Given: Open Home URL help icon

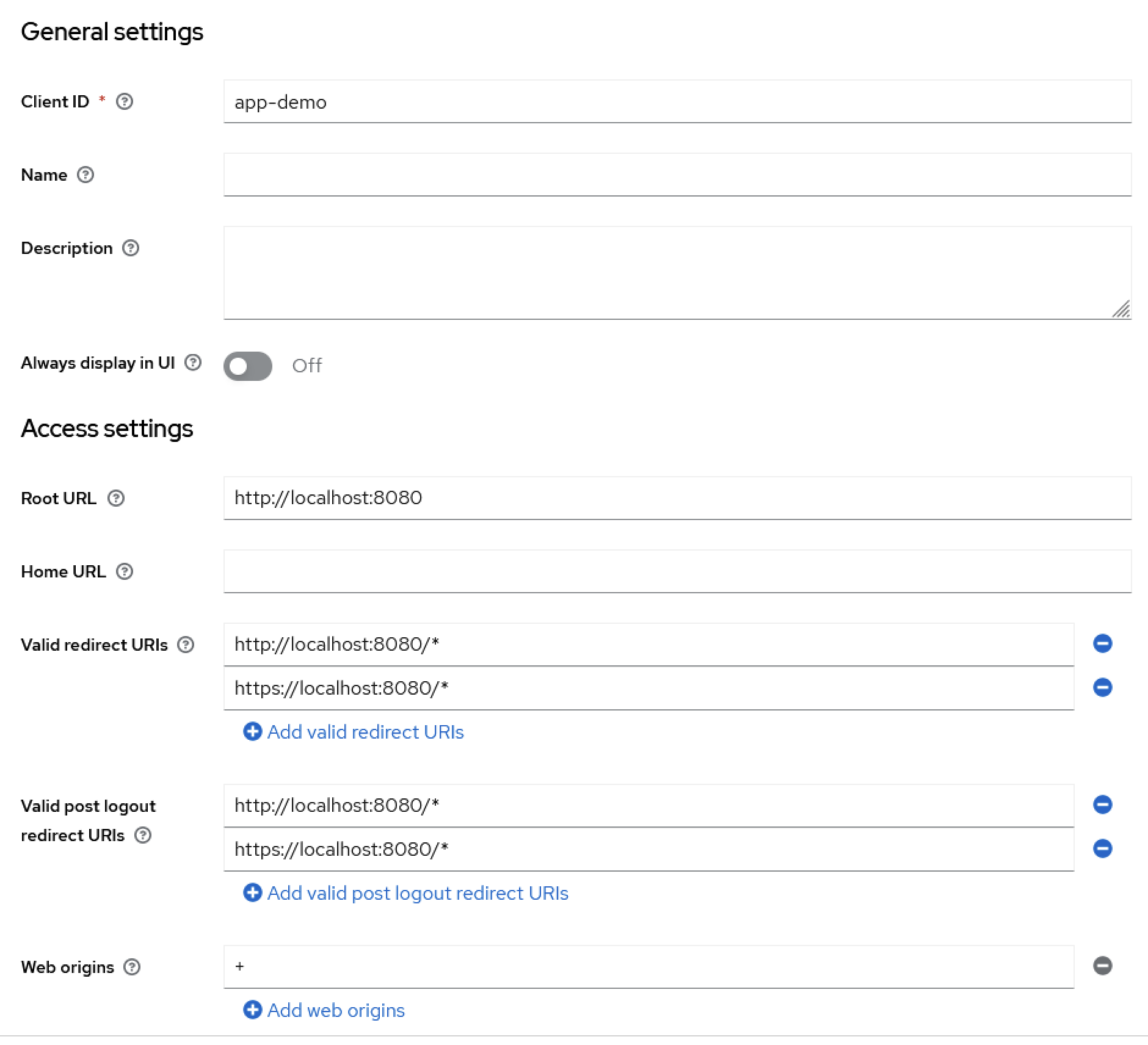Looking at the screenshot, I should pyautogui.click(x=125, y=571).
